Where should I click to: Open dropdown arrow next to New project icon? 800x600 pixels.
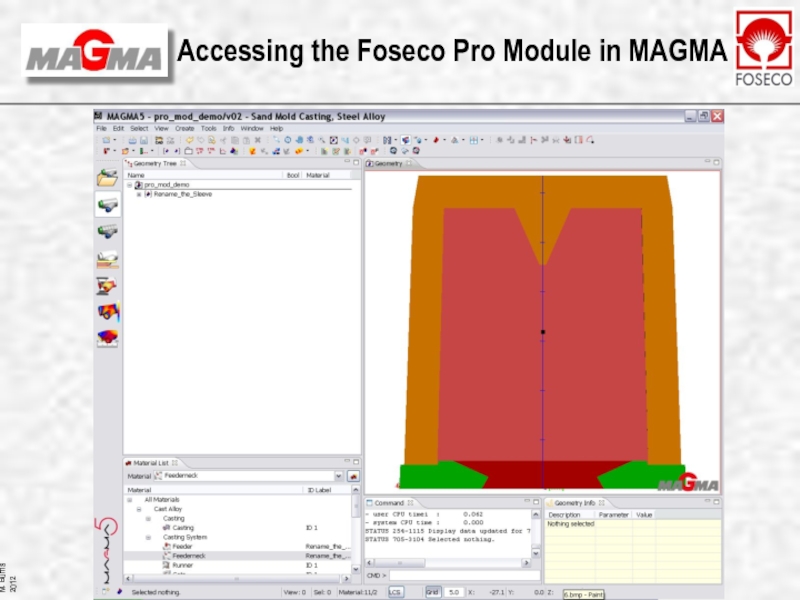coord(115,140)
